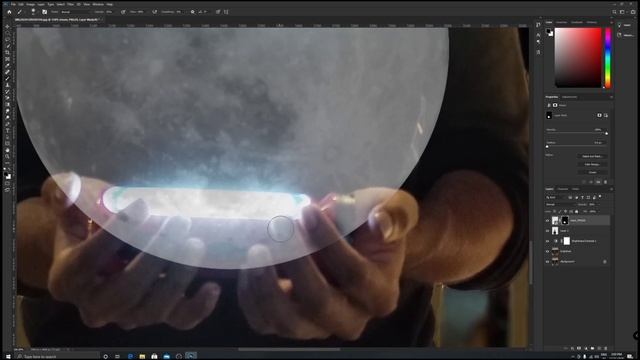Select the Horizontal Type tool

pos(7,131)
